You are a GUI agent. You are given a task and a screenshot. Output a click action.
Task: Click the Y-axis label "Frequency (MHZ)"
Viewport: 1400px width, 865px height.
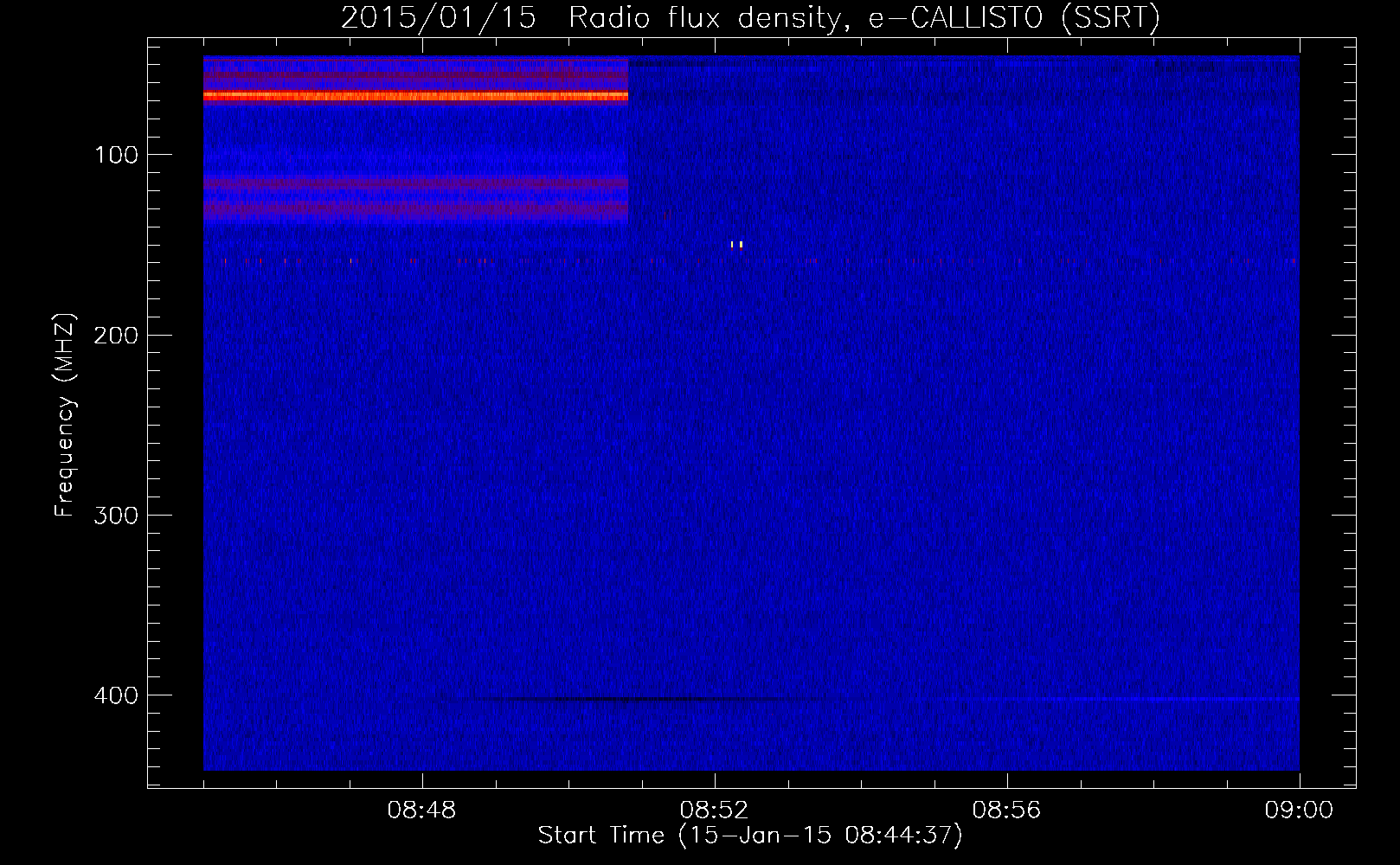(65, 415)
